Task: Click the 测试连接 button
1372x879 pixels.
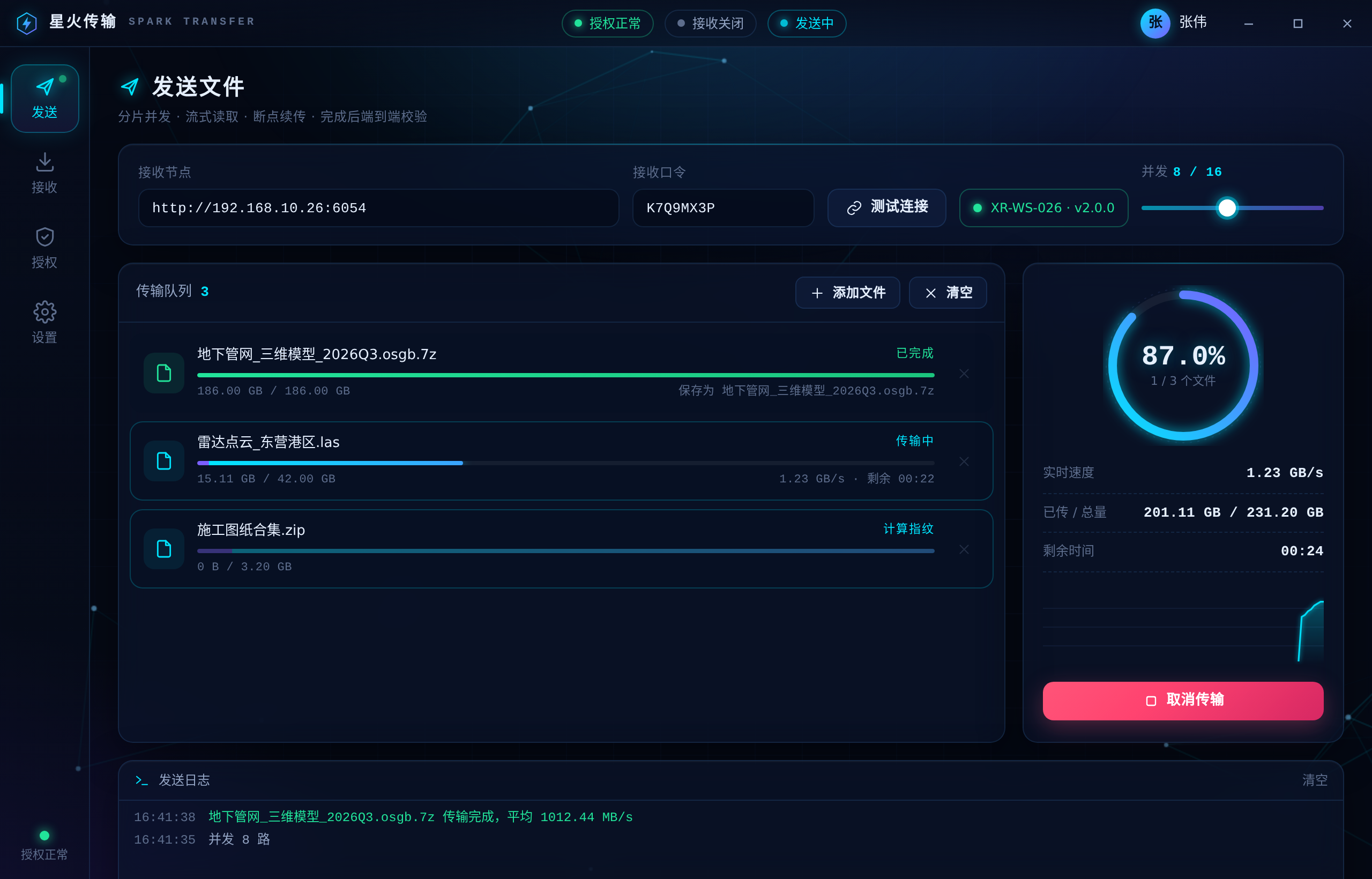Action: [x=886, y=208]
